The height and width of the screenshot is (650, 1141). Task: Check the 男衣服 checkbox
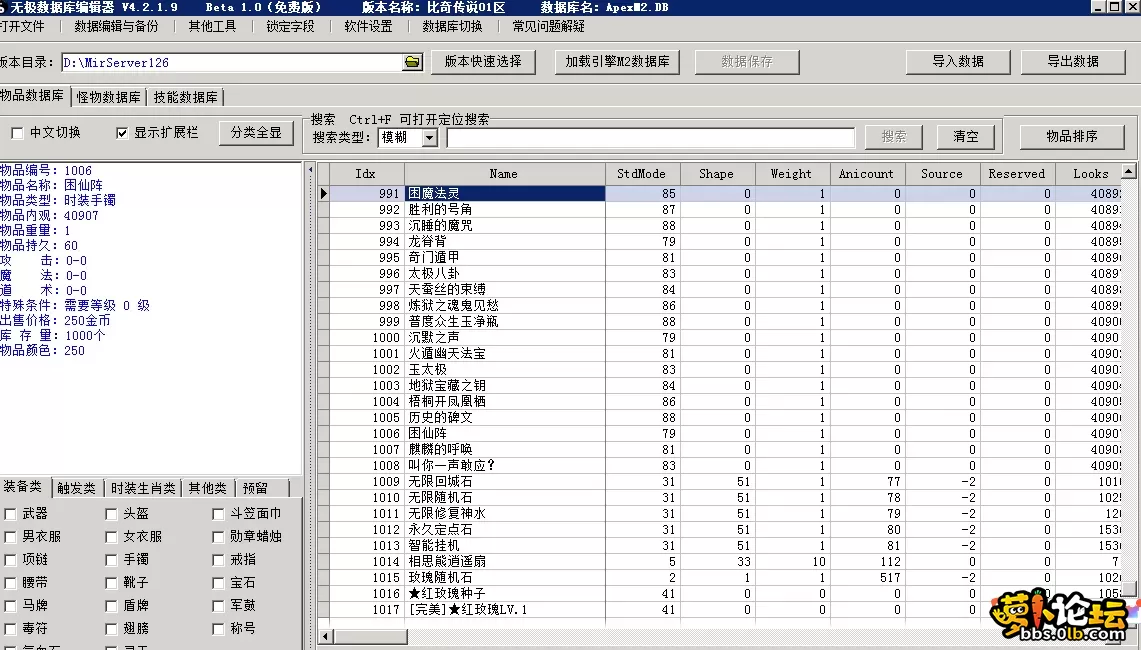pyautogui.click(x=10, y=537)
